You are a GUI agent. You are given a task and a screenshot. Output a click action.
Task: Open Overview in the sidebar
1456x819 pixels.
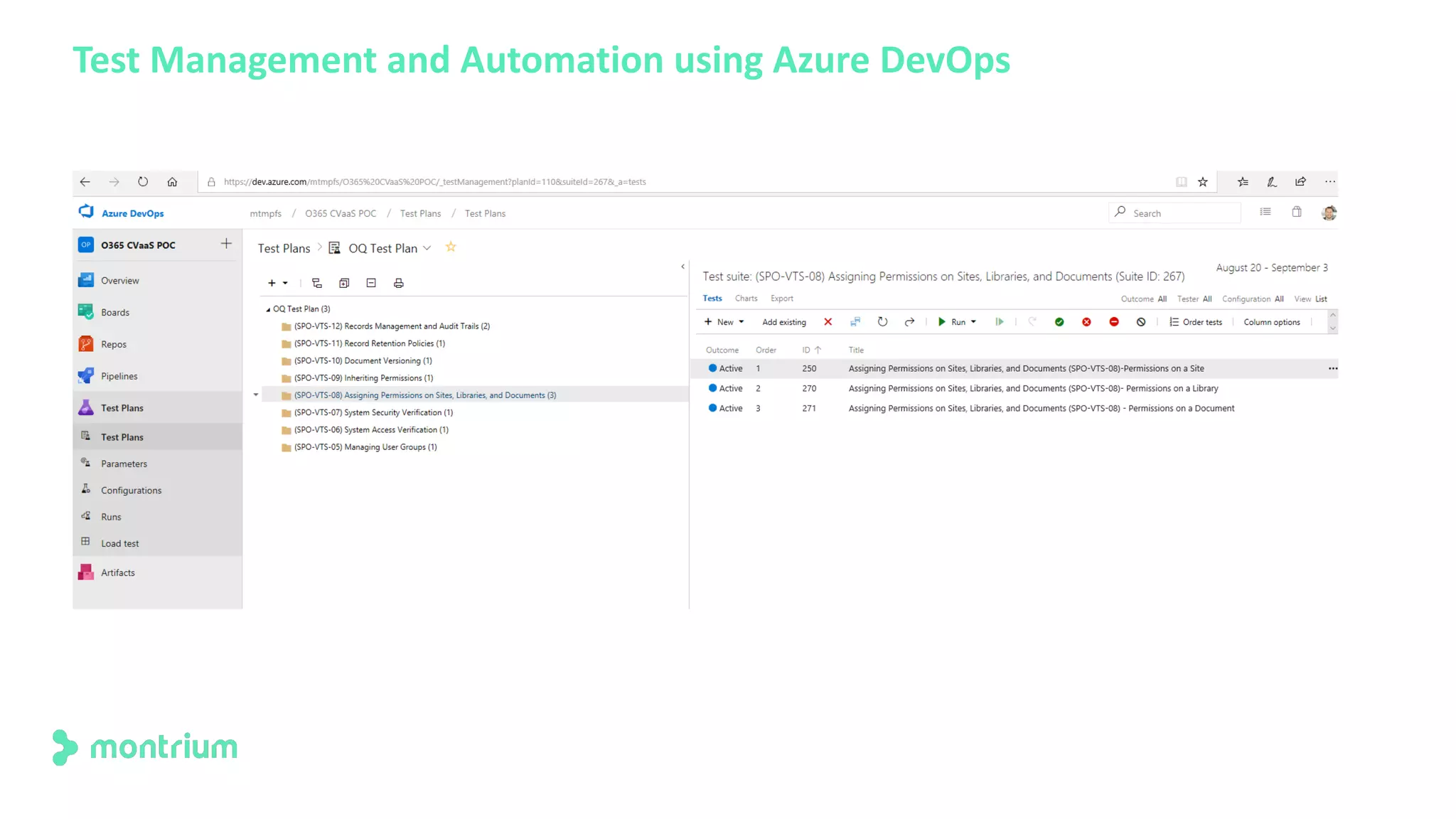158,280
